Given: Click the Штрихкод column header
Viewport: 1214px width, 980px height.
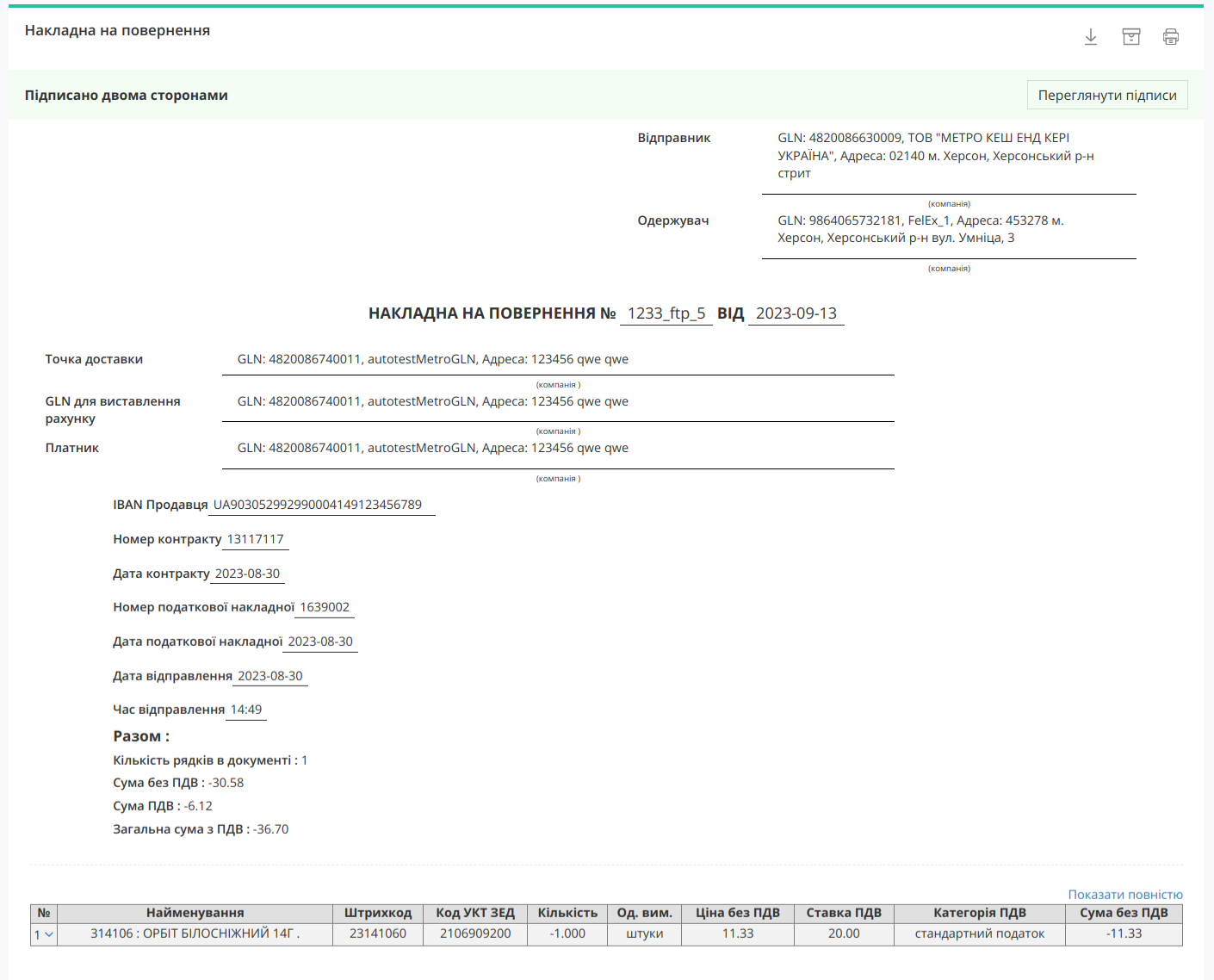Looking at the screenshot, I should (378, 913).
